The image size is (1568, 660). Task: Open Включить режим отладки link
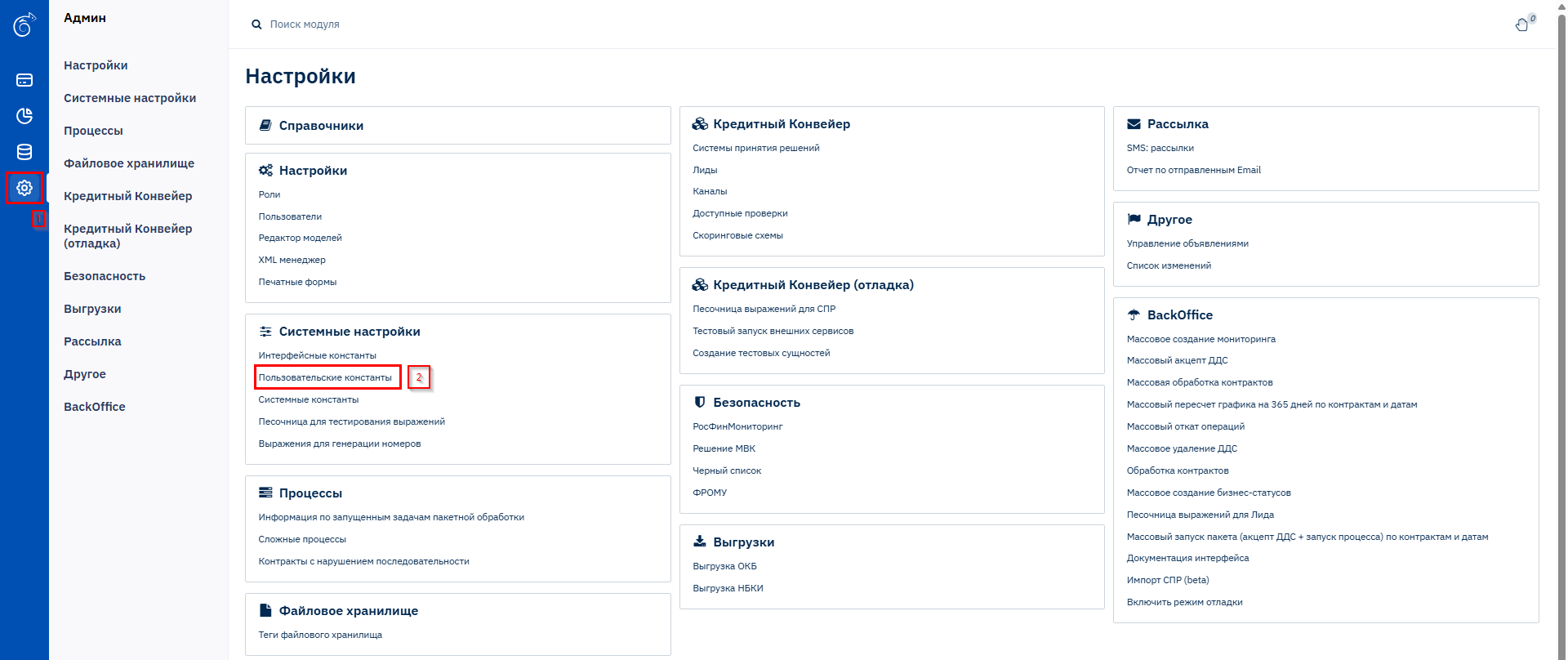click(1185, 602)
